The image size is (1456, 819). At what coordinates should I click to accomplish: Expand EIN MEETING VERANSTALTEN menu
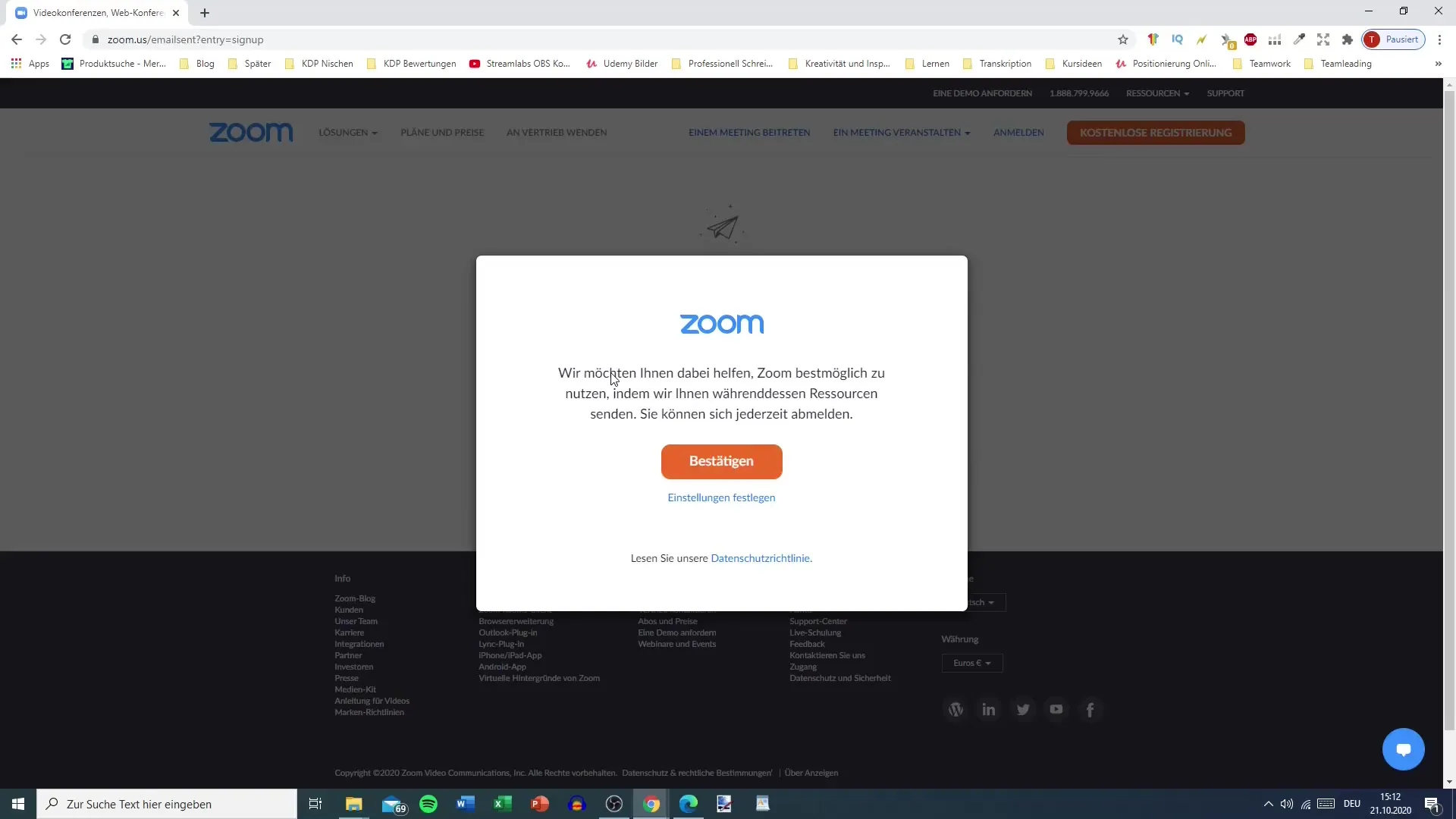click(902, 132)
